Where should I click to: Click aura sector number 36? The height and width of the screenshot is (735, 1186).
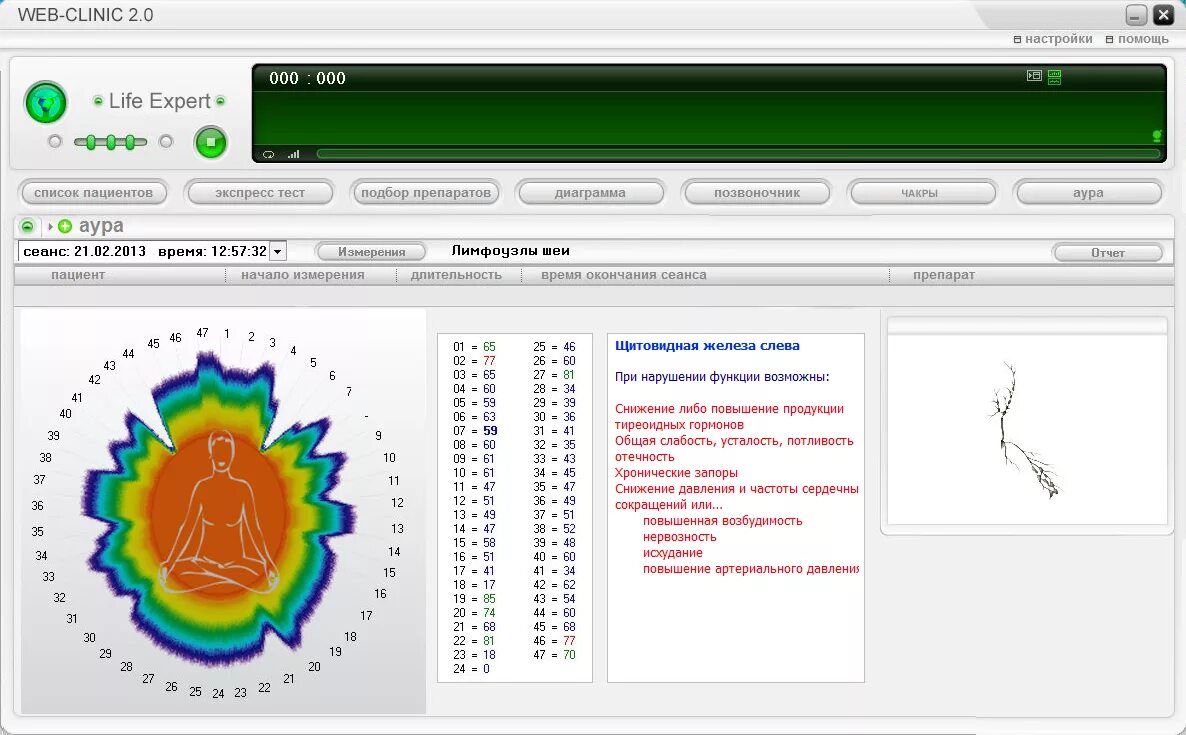[37, 506]
